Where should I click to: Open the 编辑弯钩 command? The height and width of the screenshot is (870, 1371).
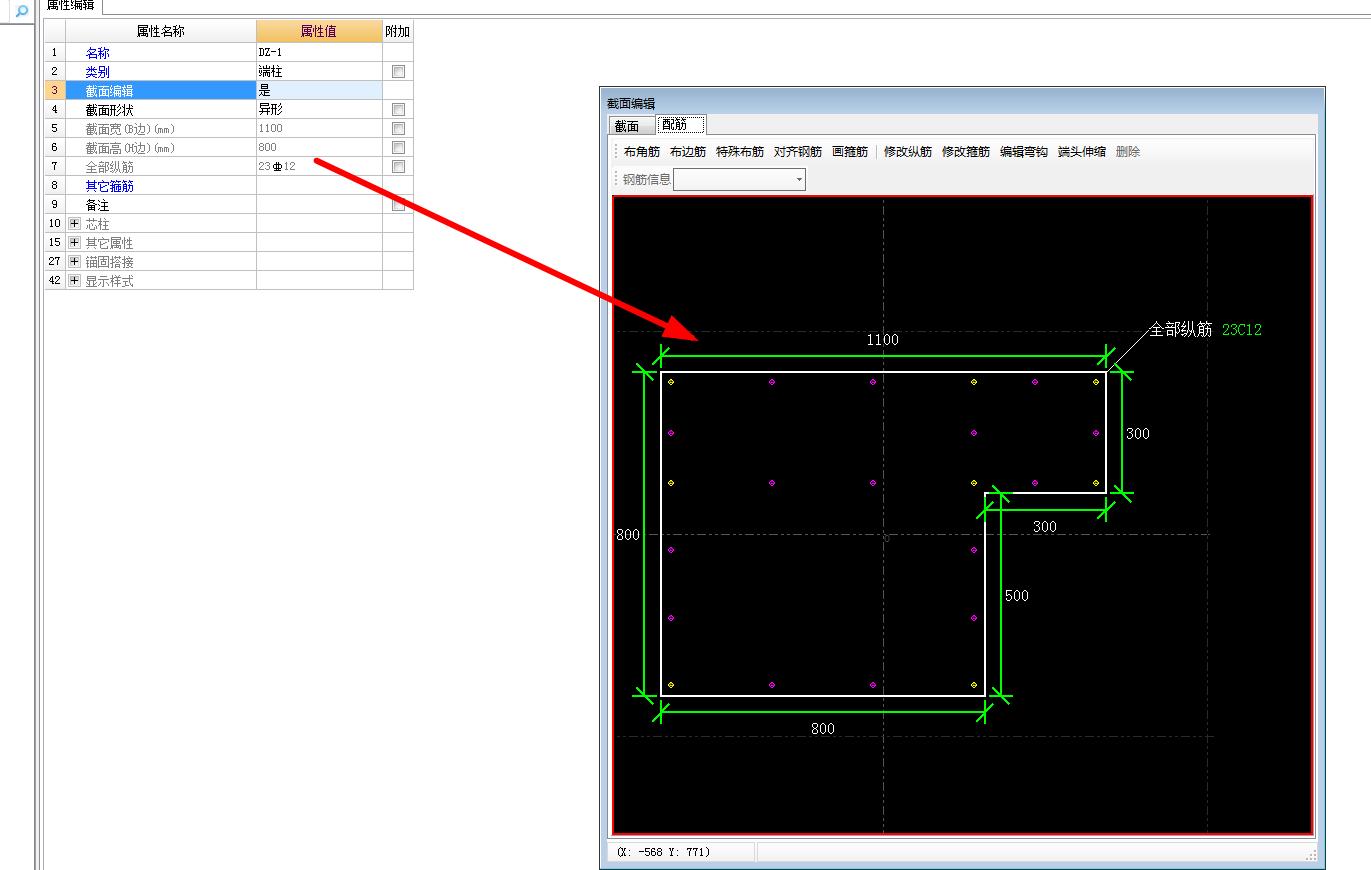[x=1024, y=152]
